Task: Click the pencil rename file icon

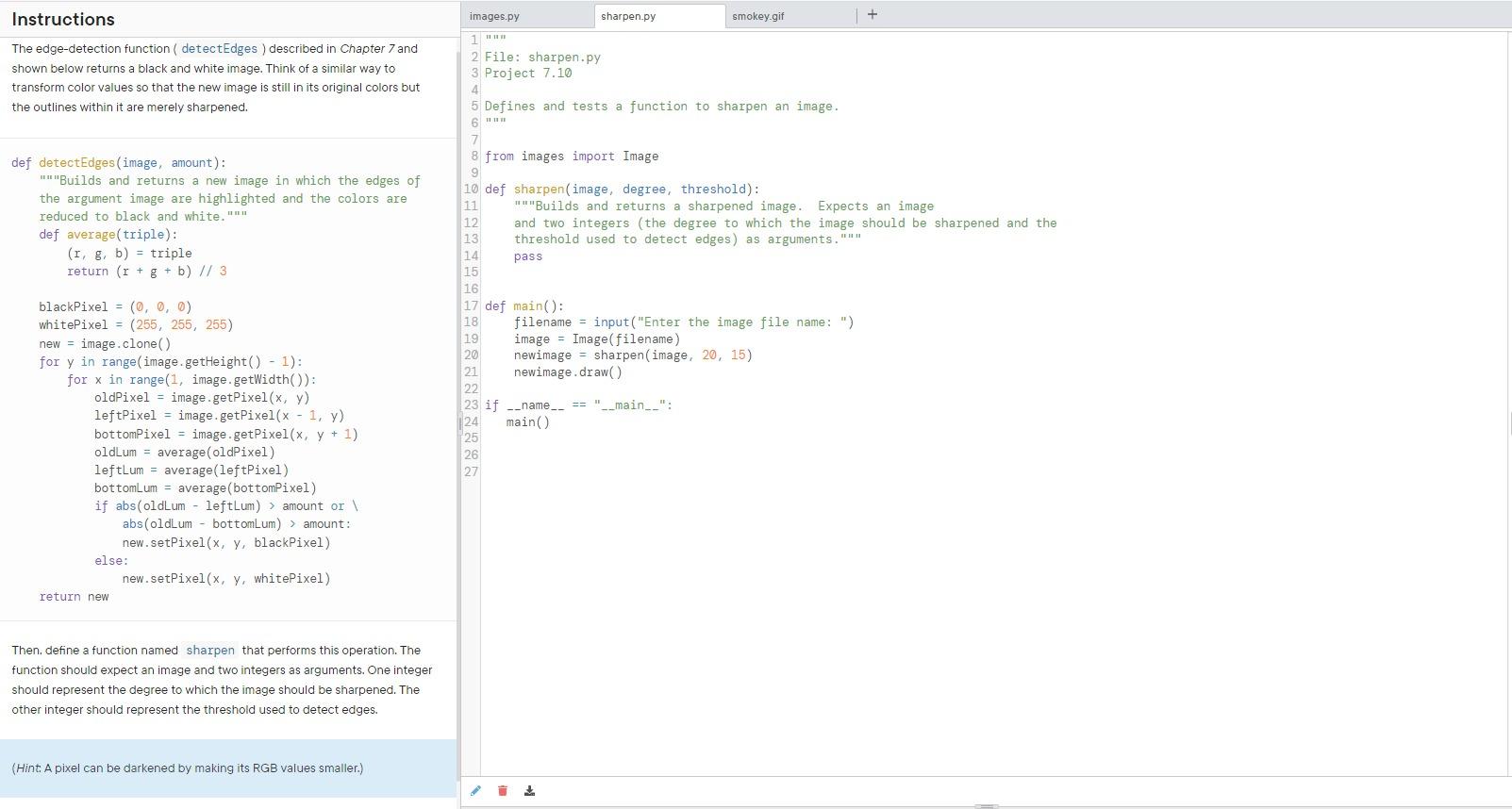Action: [475, 791]
